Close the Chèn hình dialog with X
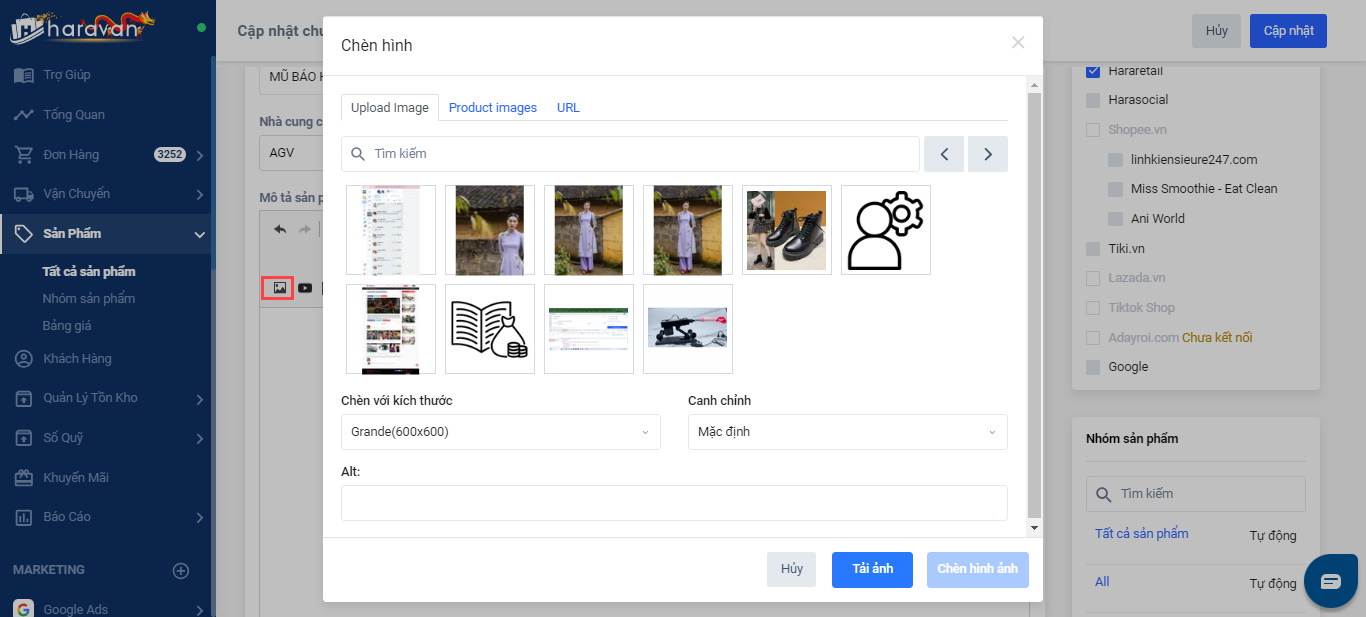The image size is (1366, 617). pyautogui.click(x=1018, y=42)
